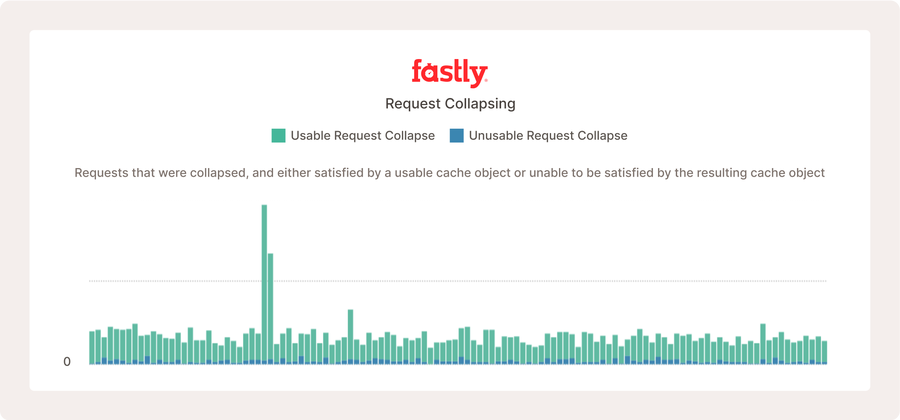Click the third tallest bar near chart middle
The image size is (900, 420).
[350, 337]
